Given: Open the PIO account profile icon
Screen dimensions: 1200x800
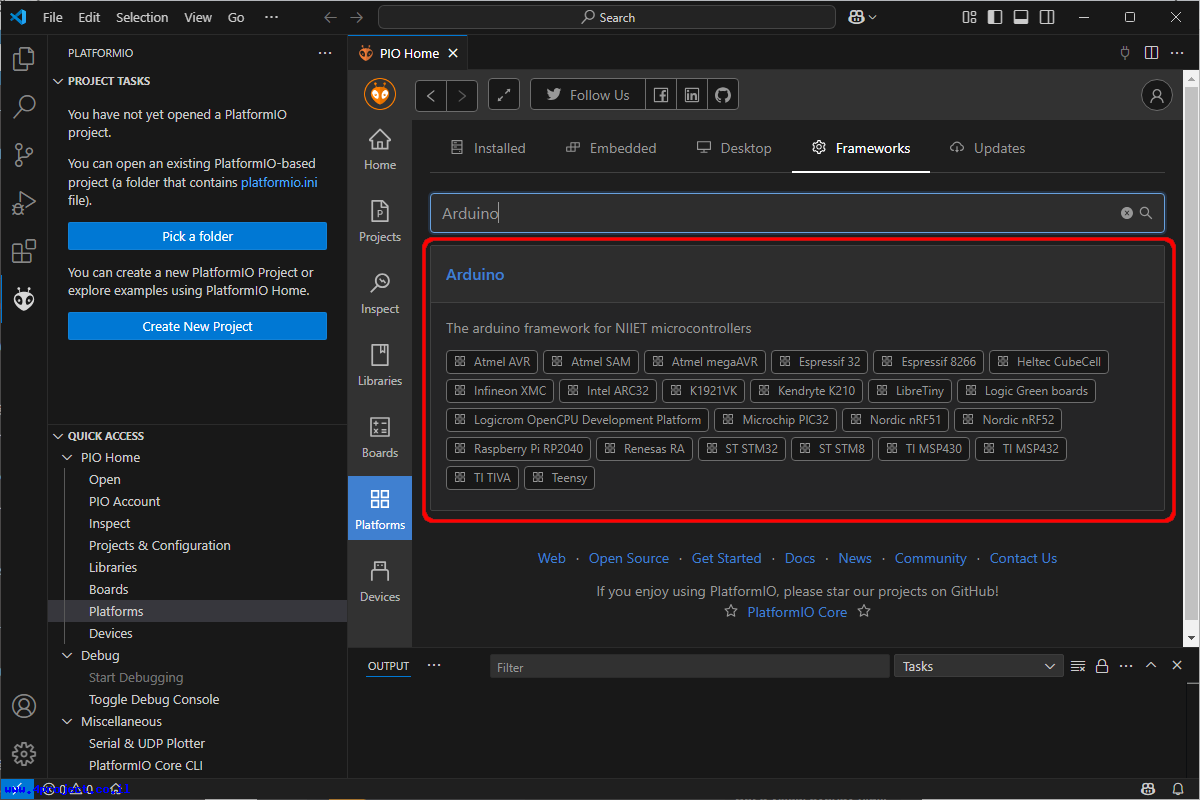Looking at the screenshot, I should coord(1157,95).
